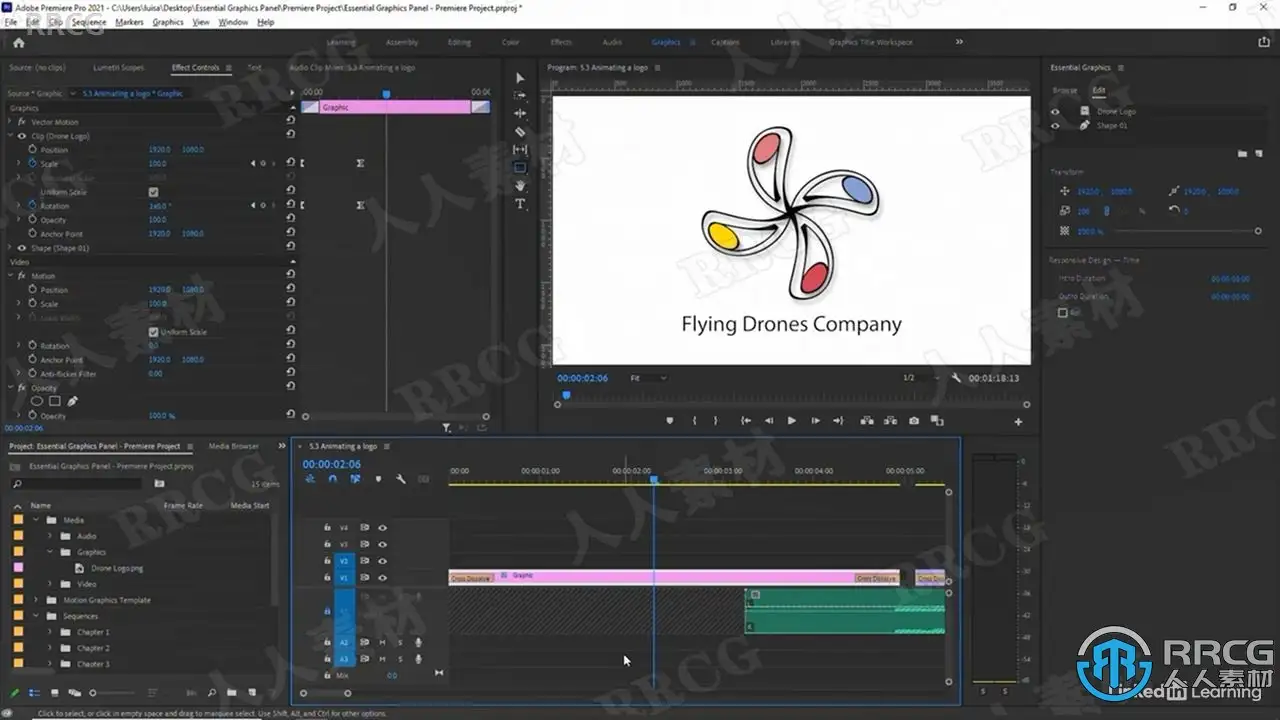Select the Hand tool

point(519,186)
